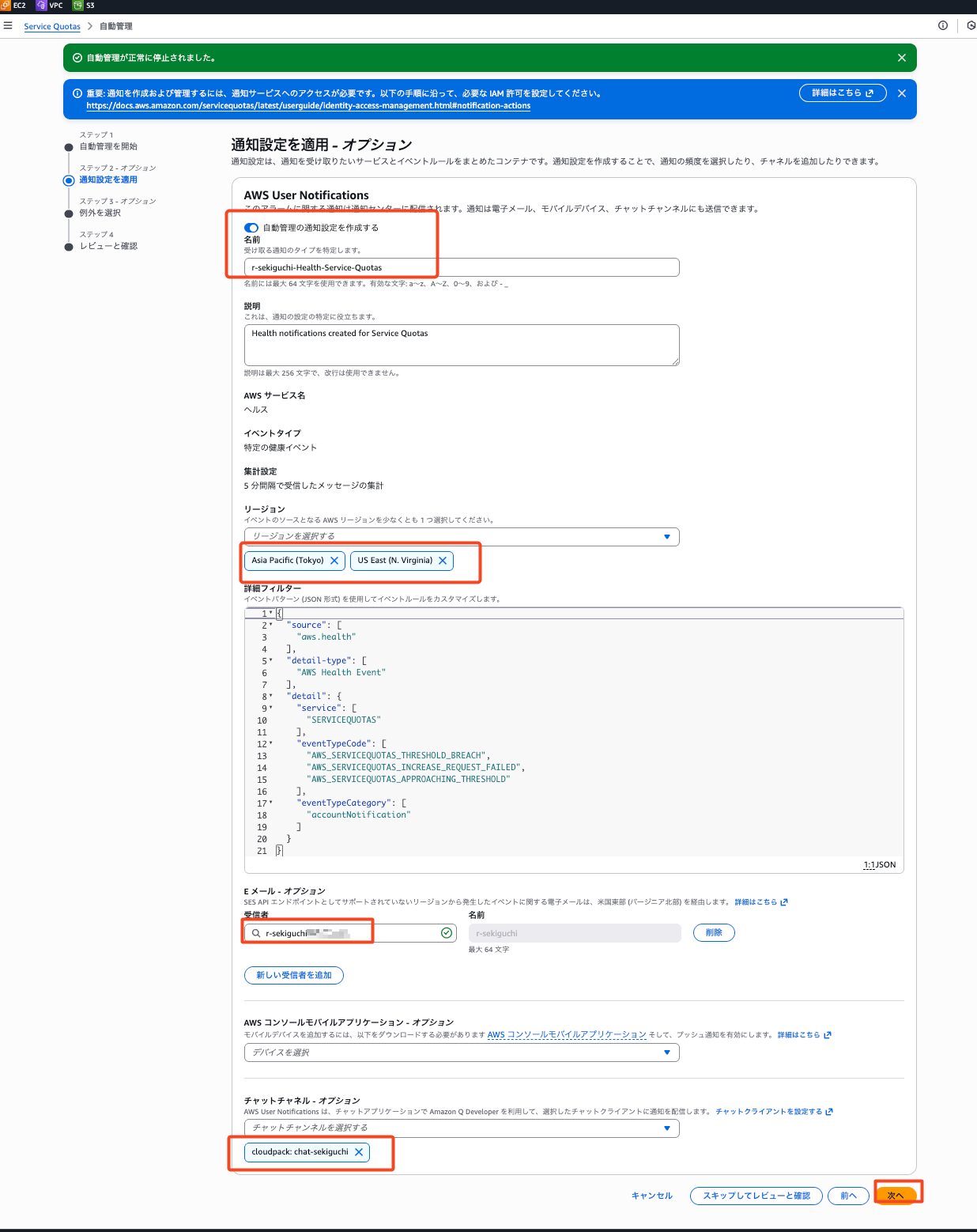
Task: Click the notification name input field
Action: click(x=461, y=267)
